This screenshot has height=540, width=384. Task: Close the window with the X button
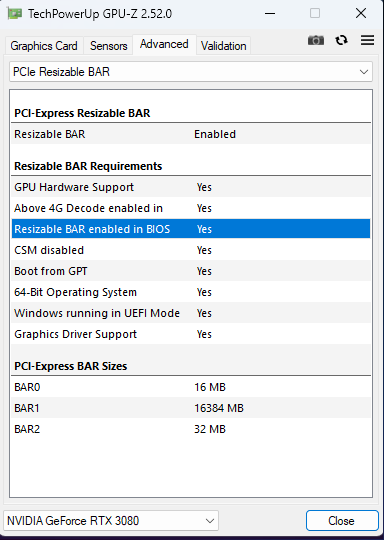pyautogui.click(x=361, y=14)
